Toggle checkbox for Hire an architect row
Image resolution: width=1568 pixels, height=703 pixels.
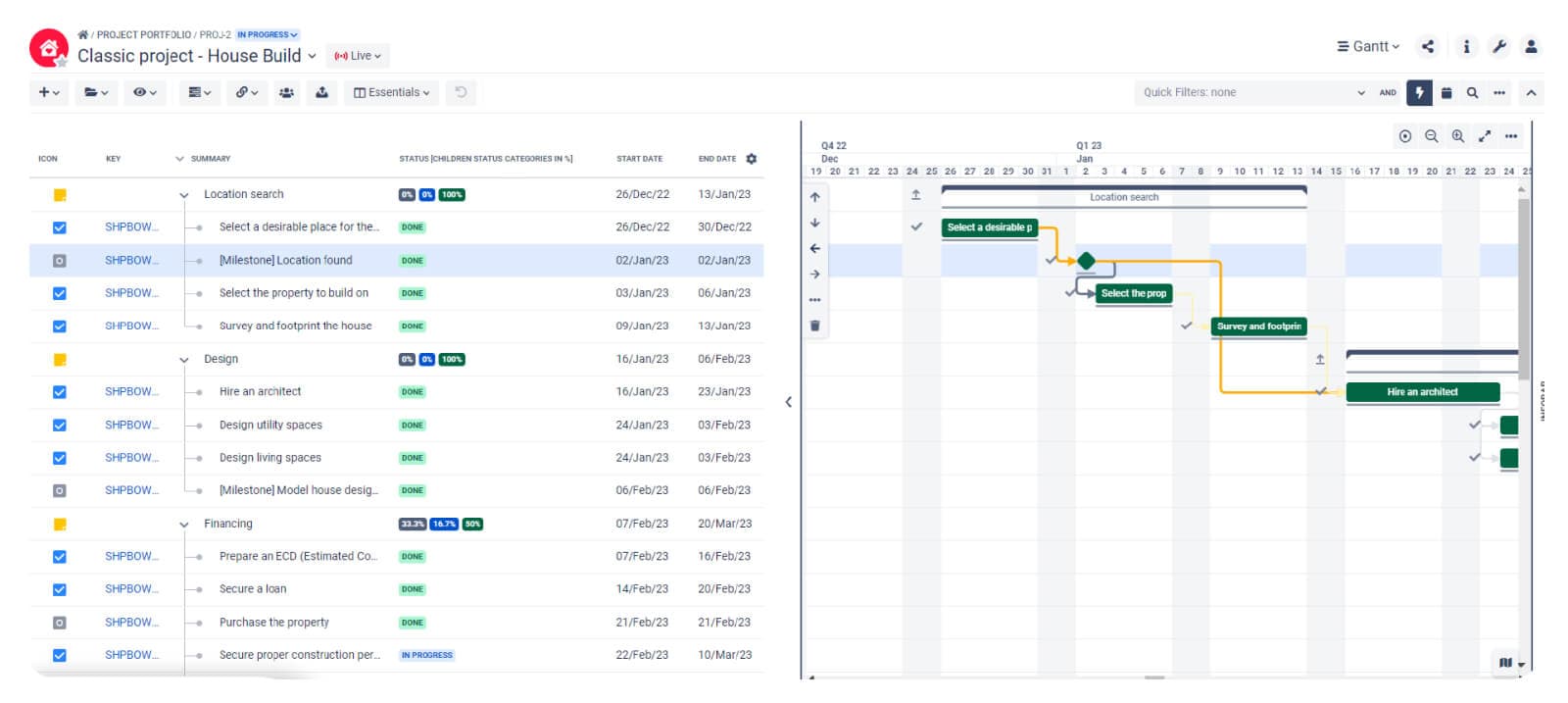pos(60,392)
